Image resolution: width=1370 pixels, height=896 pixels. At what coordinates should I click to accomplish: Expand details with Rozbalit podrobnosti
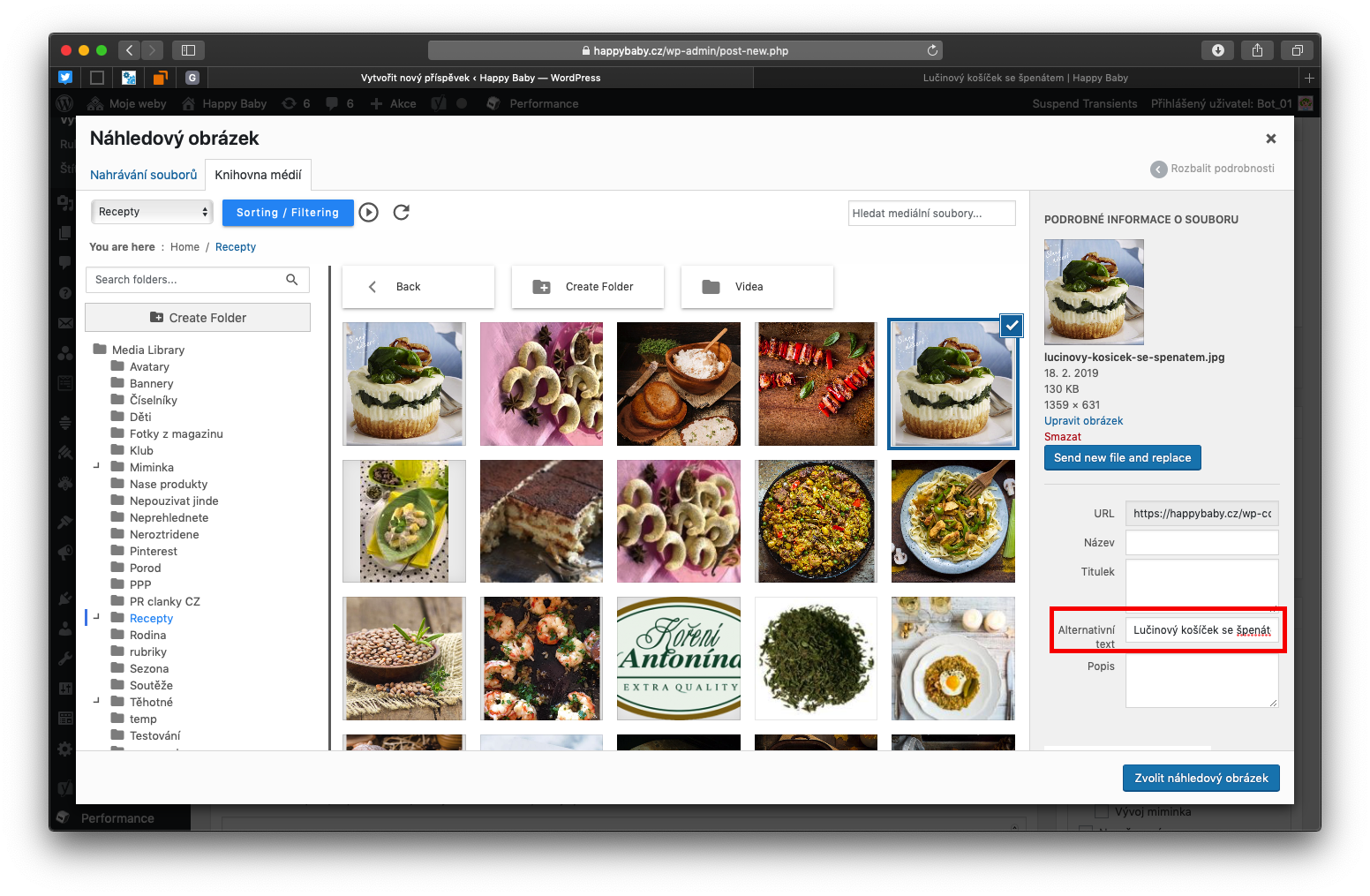(x=1213, y=169)
